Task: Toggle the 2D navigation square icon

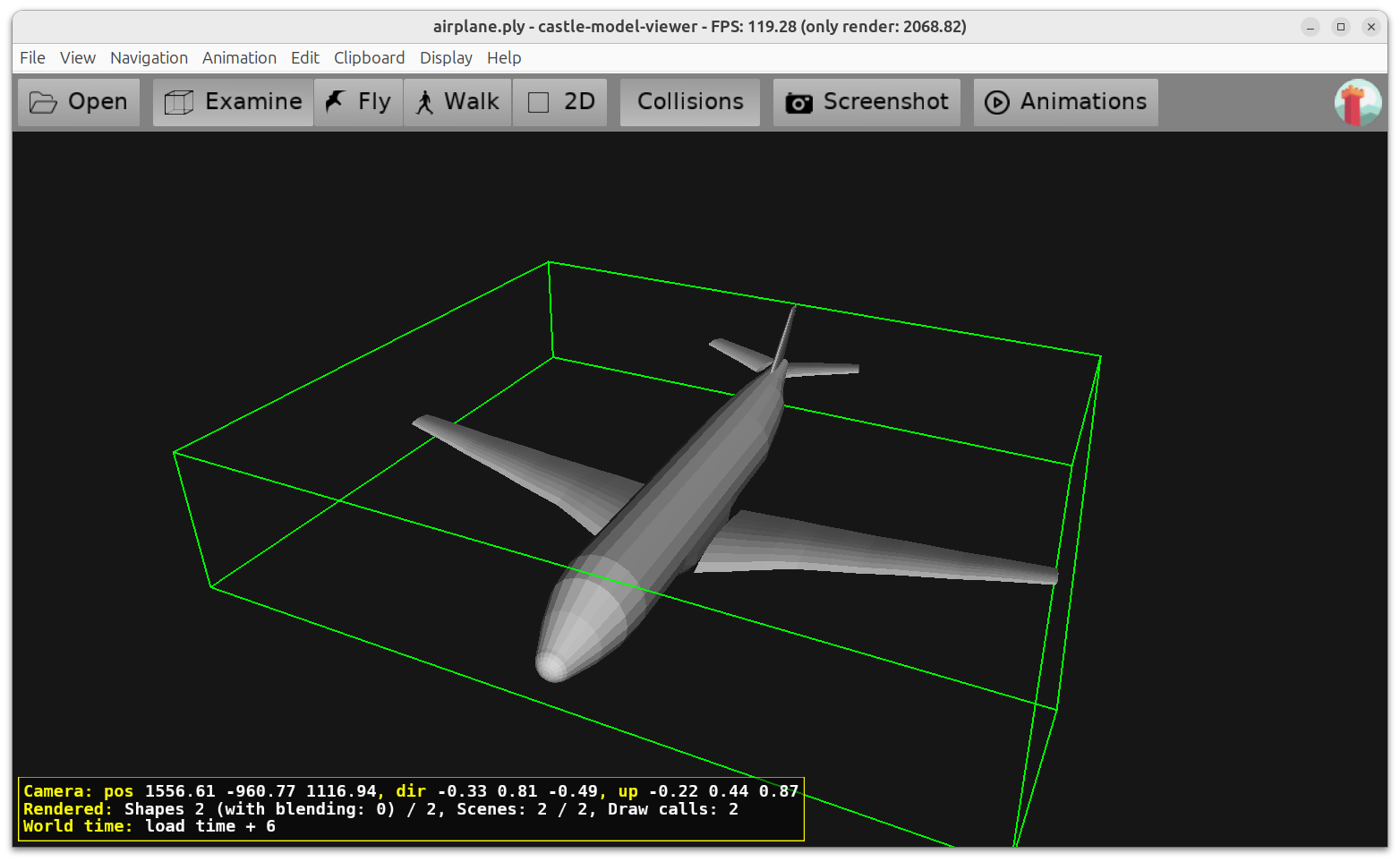Action: [539, 103]
